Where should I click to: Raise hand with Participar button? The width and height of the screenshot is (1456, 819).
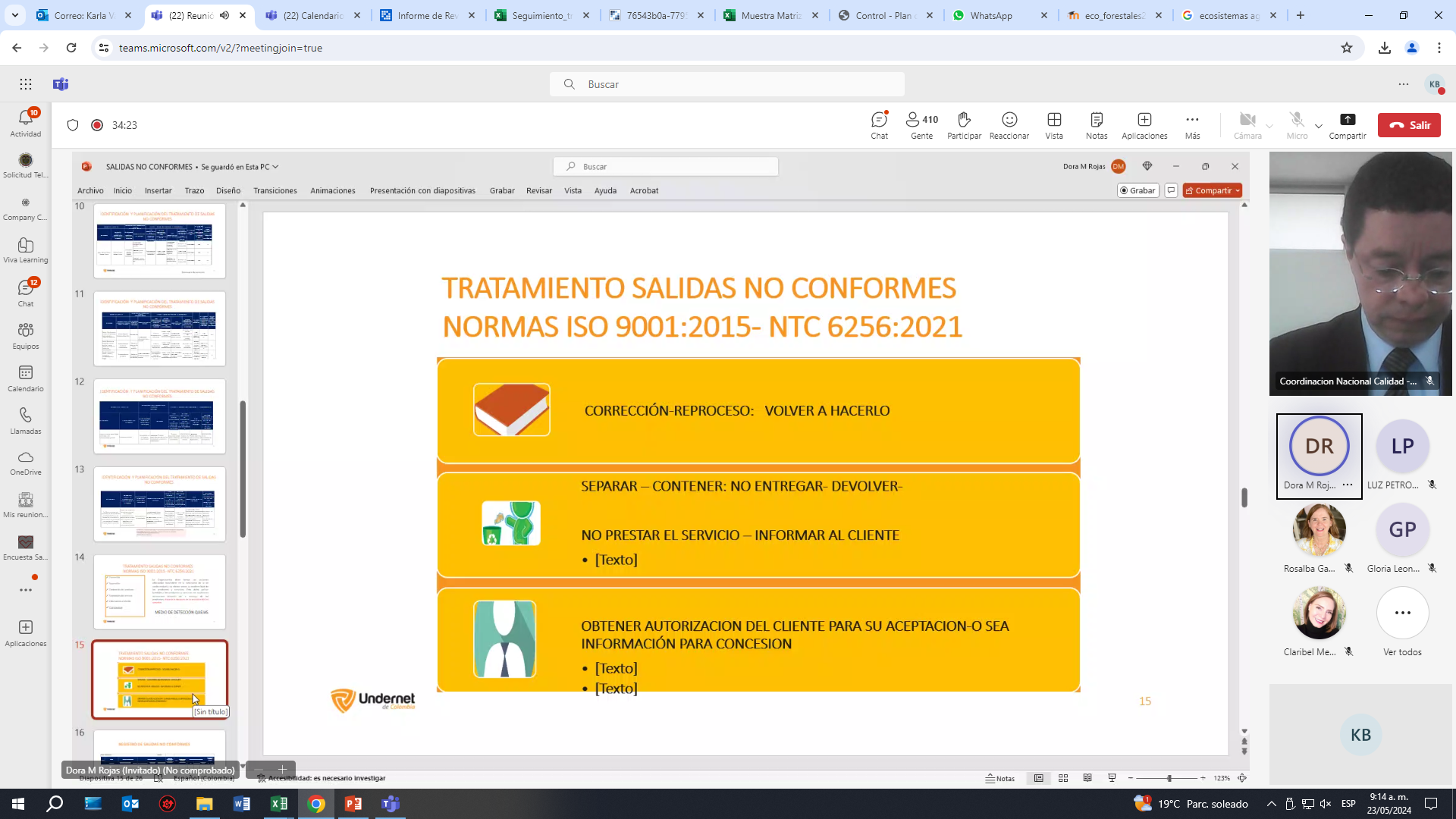point(964,125)
